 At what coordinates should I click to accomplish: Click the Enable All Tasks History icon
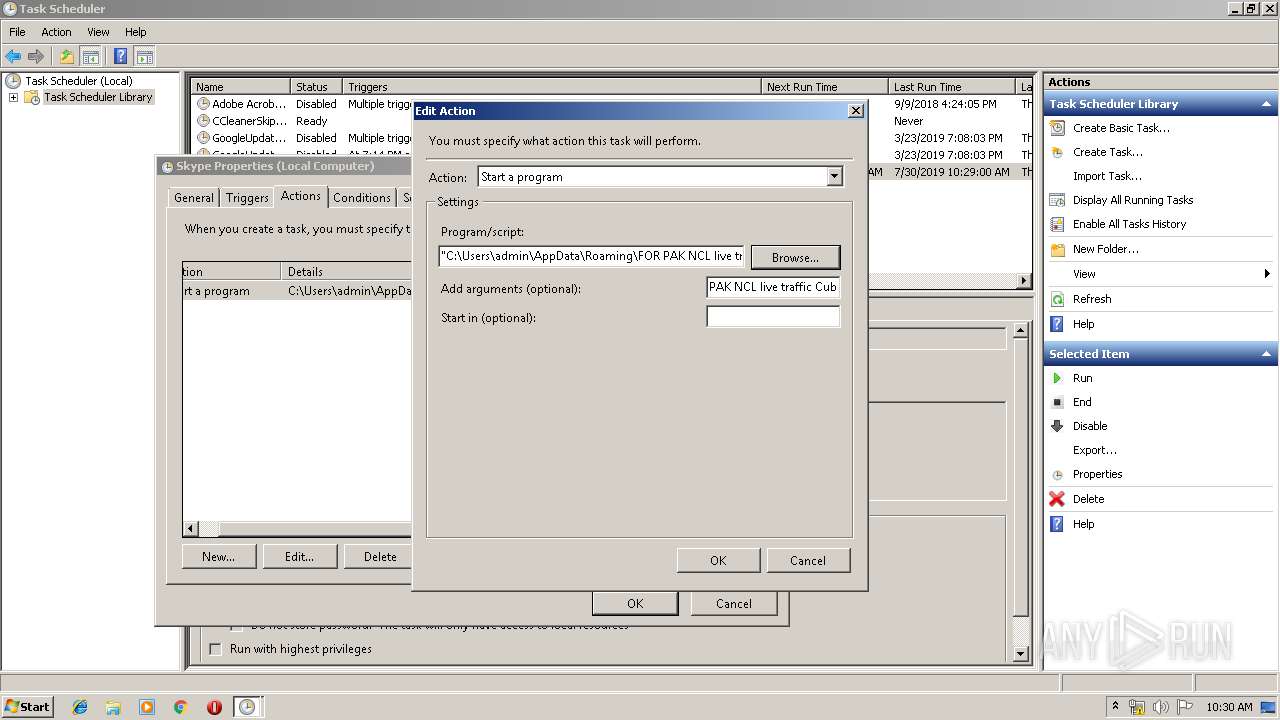click(1057, 224)
